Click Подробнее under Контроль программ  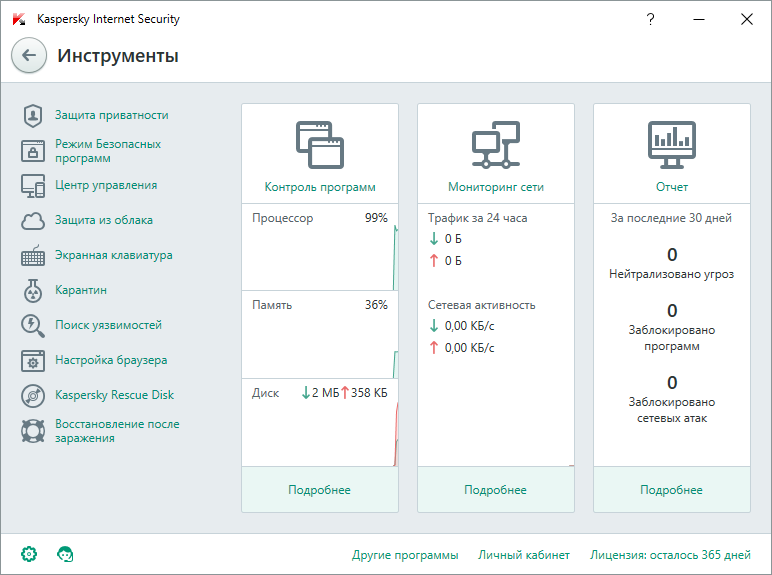320,490
